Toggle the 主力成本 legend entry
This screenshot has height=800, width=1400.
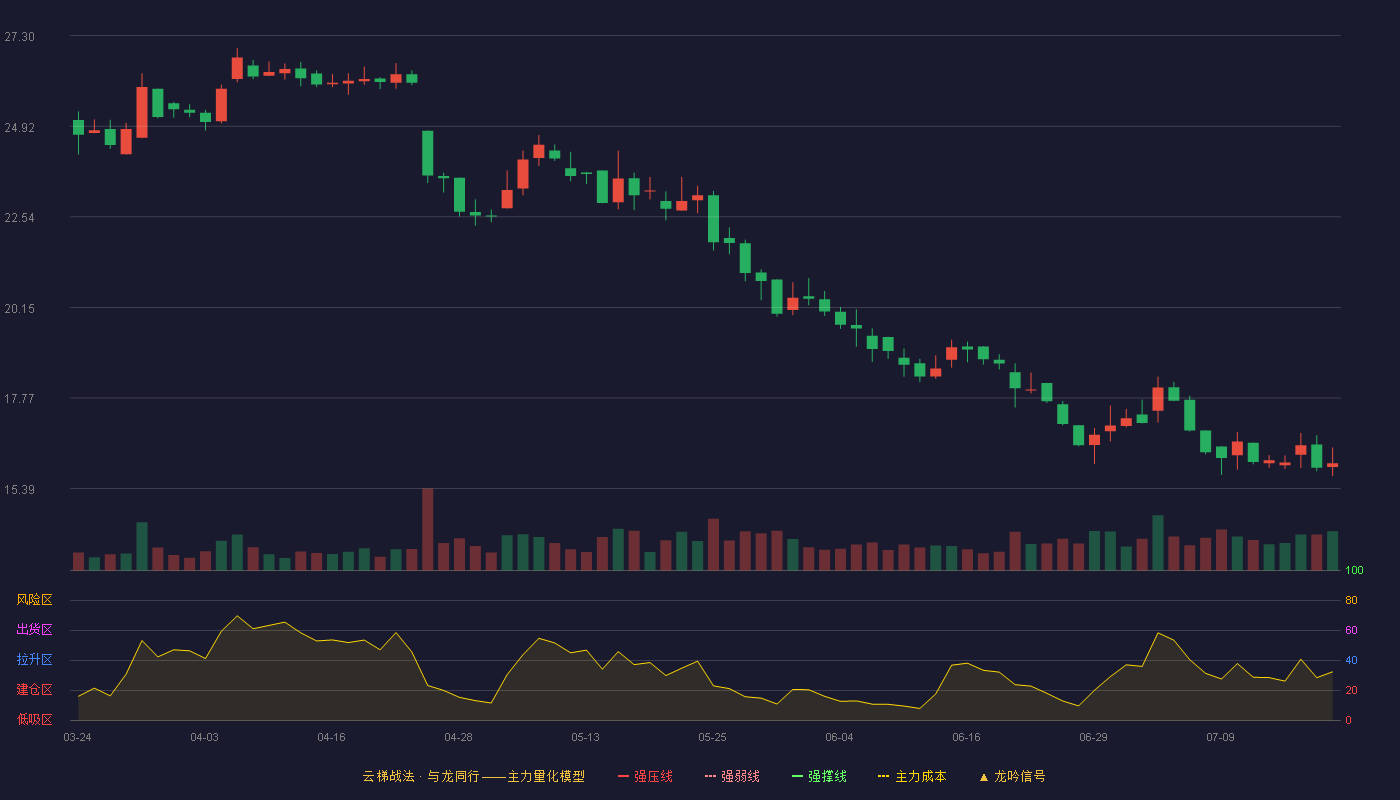pos(912,776)
